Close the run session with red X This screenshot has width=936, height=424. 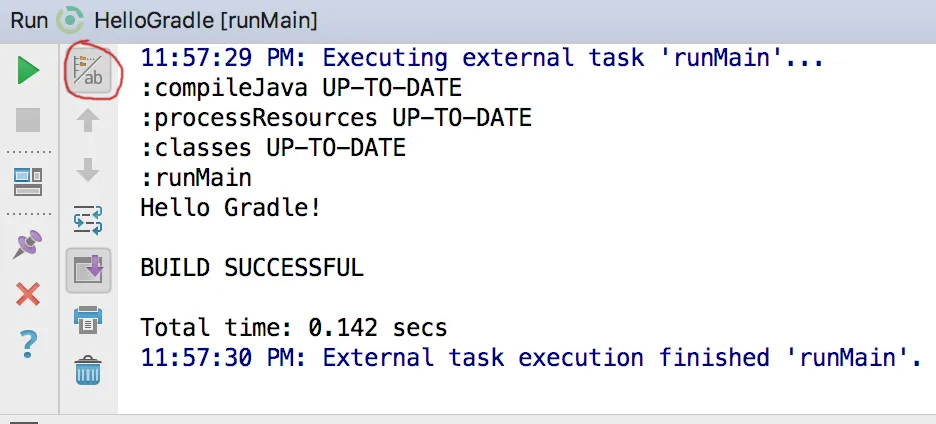click(x=28, y=294)
